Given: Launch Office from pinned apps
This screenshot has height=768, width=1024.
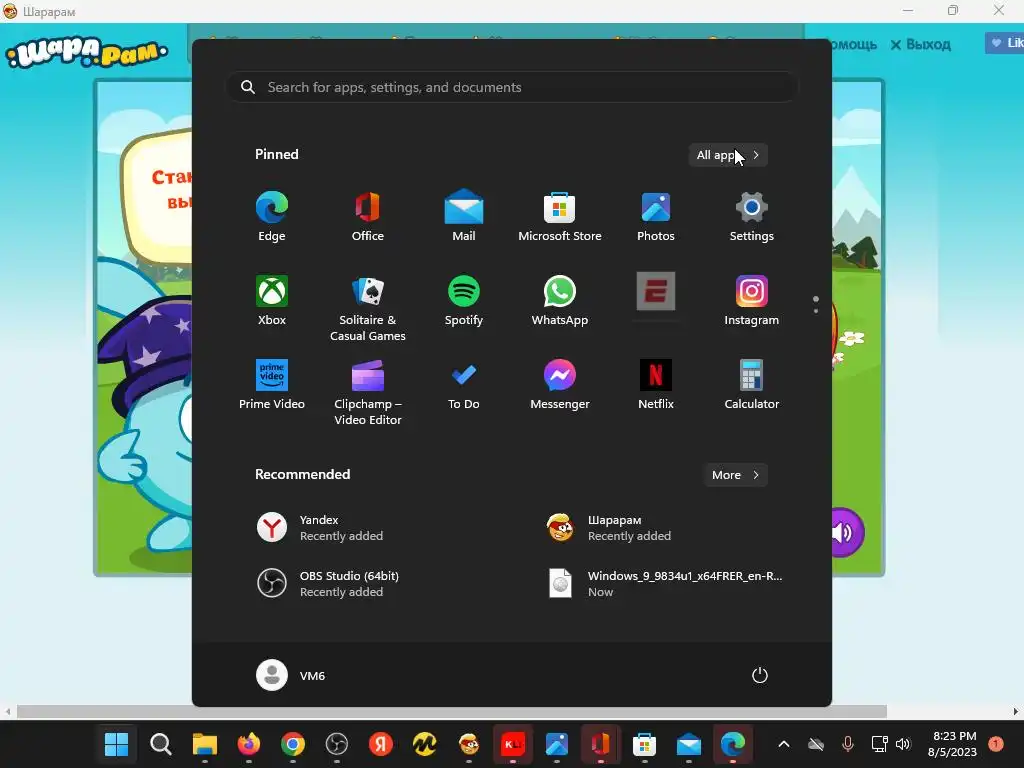Looking at the screenshot, I should click(368, 216).
